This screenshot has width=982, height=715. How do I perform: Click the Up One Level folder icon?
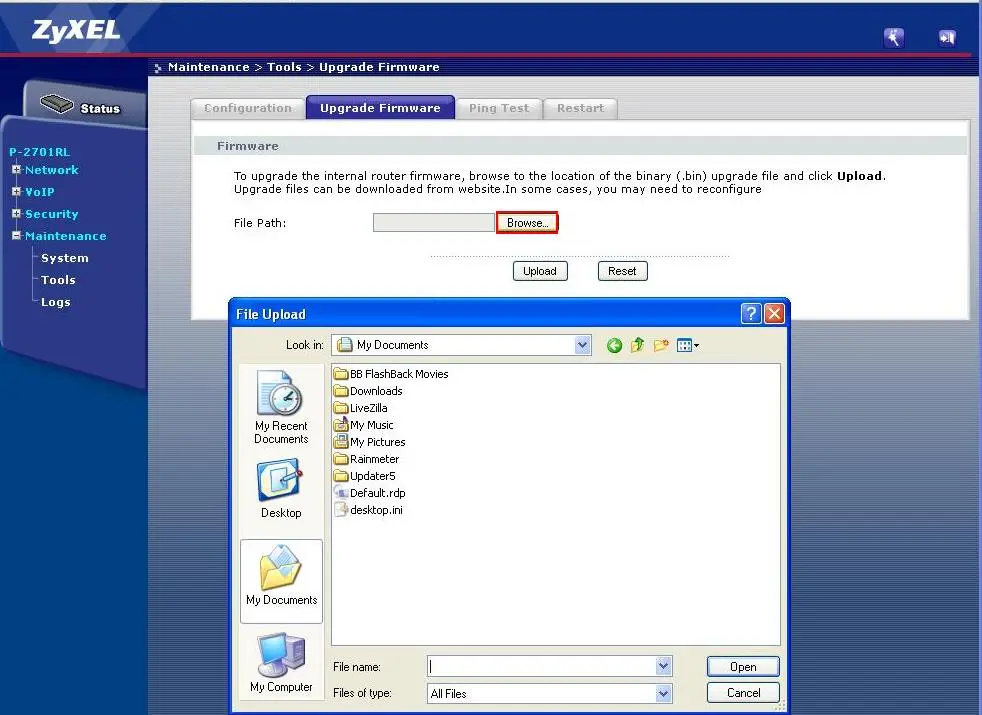click(x=637, y=346)
